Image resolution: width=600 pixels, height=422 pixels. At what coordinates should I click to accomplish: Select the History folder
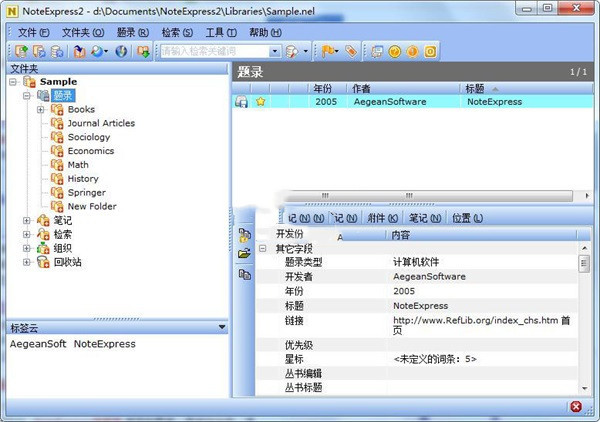pyautogui.click(x=83, y=179)
